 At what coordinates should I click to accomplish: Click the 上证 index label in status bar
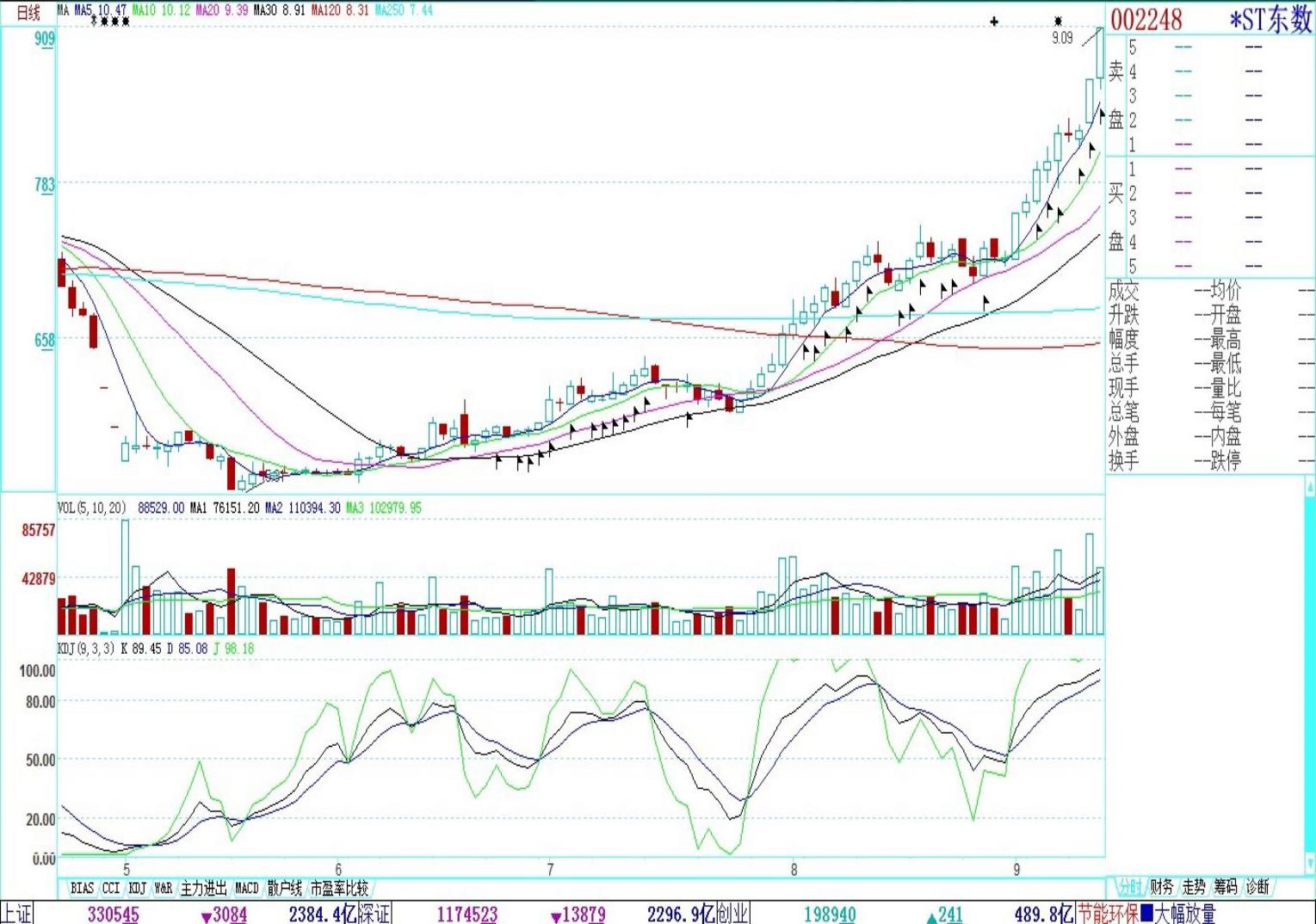(x=16, y=913)
